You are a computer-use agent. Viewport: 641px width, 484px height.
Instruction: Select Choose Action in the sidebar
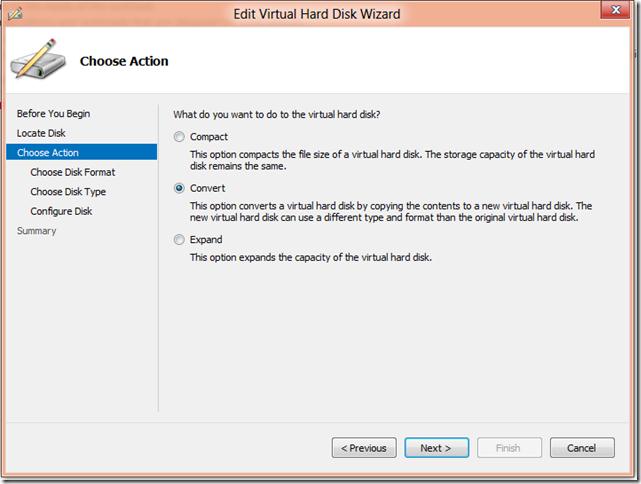pos(82,152)
